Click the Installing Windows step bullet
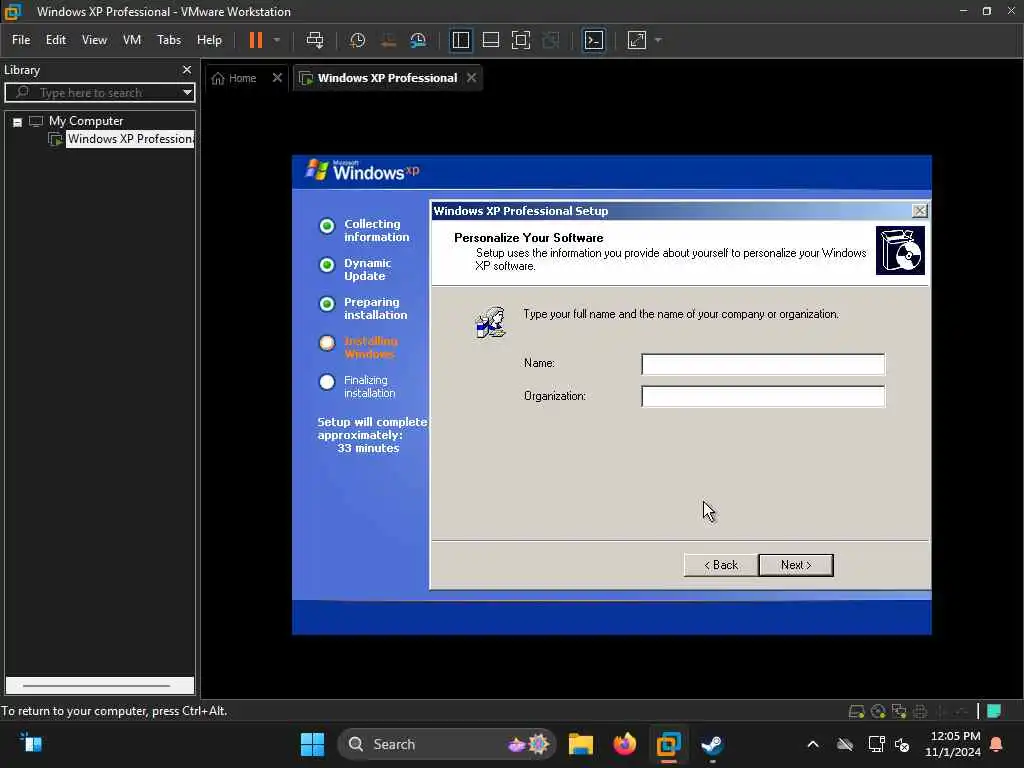The image size is (1024, 768). pyautogui.click(x=327, y=344)
